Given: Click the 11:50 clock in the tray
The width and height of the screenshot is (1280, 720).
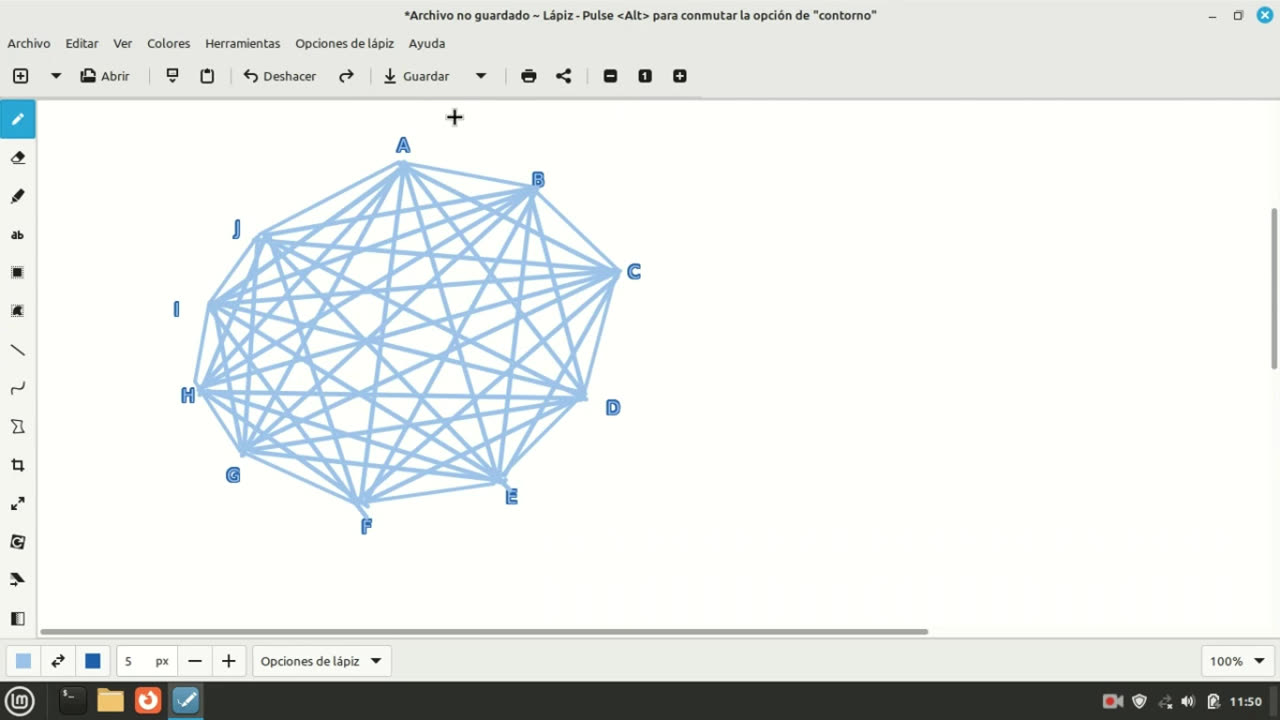Looking at the screenshot, I should click(1245, 701).
